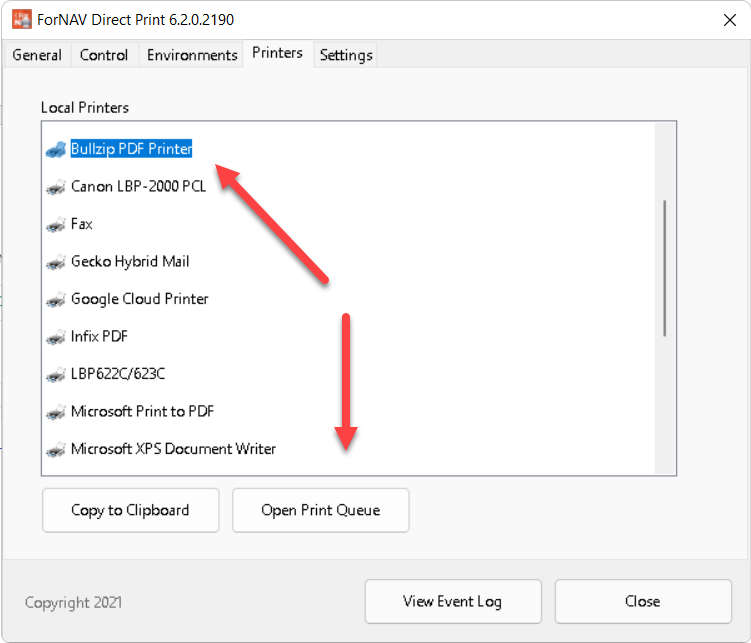Click the printer list scrollbar thumb

(x=665, y=268)
